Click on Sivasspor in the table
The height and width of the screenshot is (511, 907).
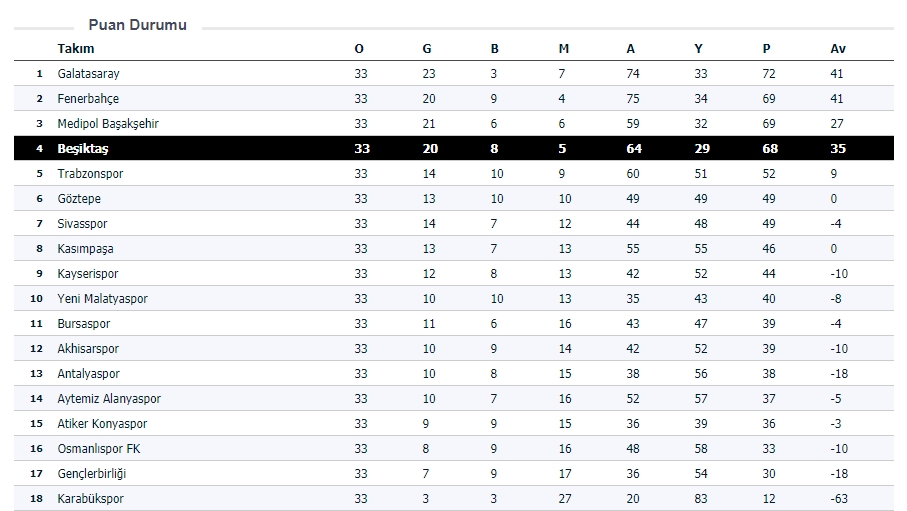click(x=82, y=223)
